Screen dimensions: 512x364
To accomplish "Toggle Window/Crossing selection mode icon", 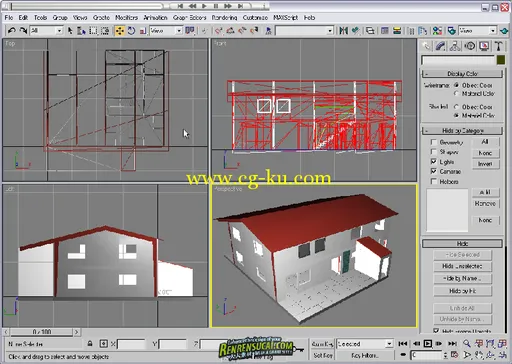I will point(105,31).
